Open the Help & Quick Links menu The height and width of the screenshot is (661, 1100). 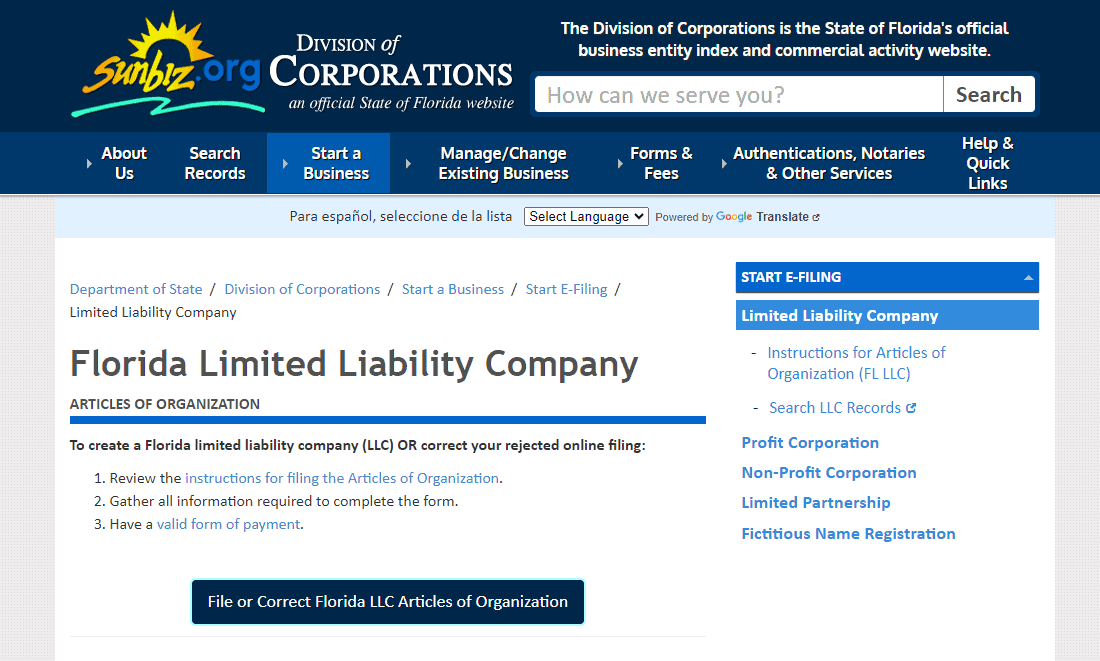(987, 163)
